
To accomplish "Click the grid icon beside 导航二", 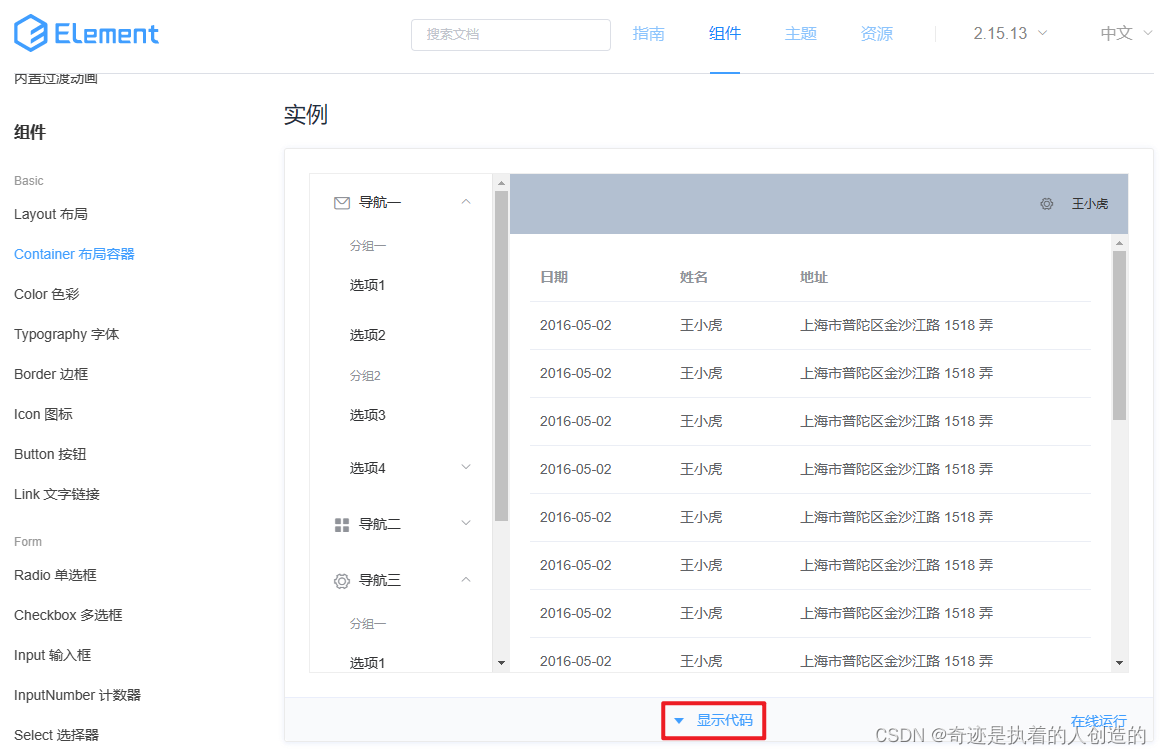I will 341,523.
